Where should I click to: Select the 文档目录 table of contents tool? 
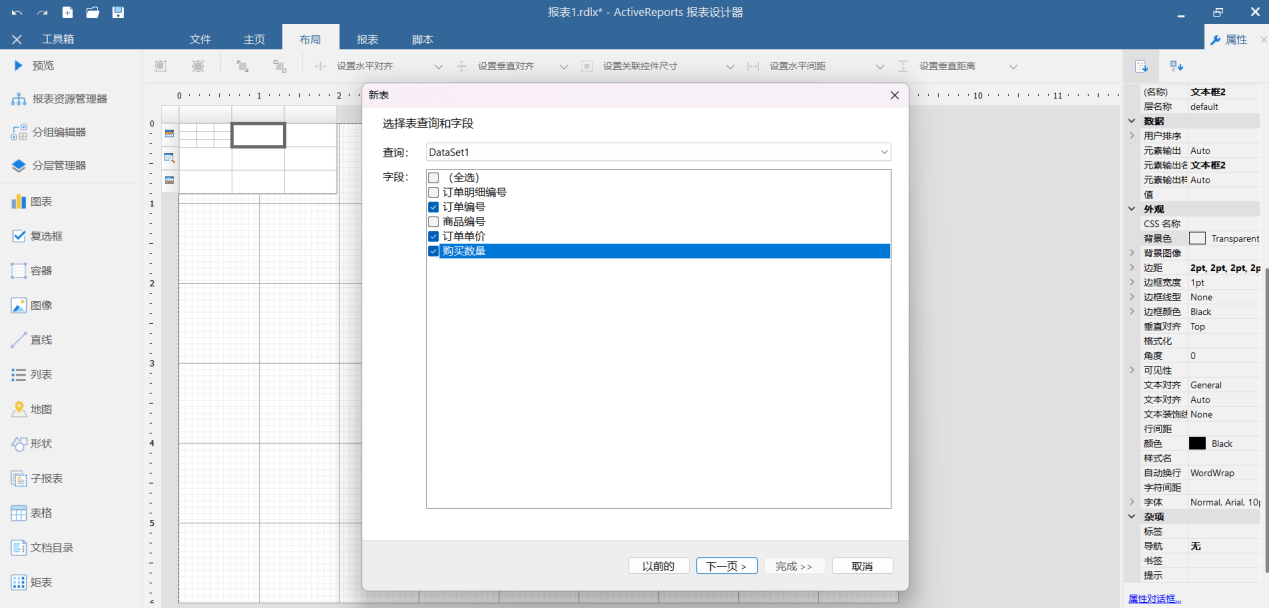click(42, 548)
